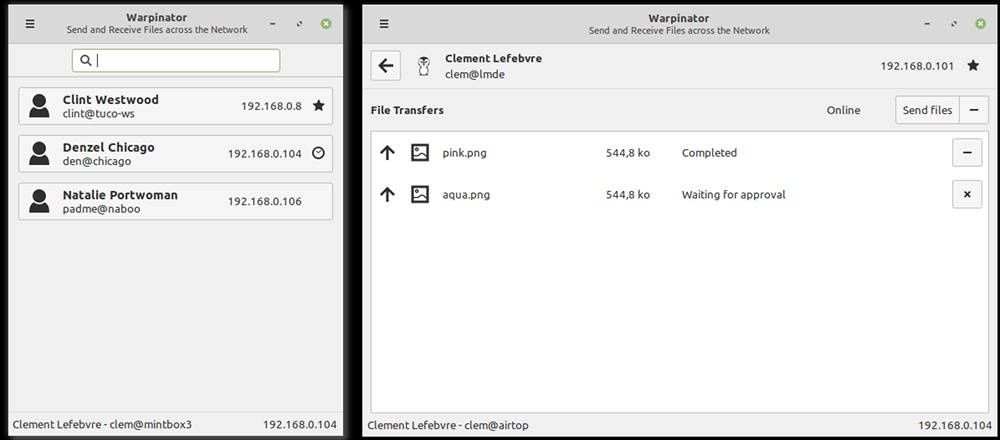The width and height of the screenshot is (1000, 440).
Task: Open the hamburger menu in left Warpinator window
Action: click(x=30, y=24)
